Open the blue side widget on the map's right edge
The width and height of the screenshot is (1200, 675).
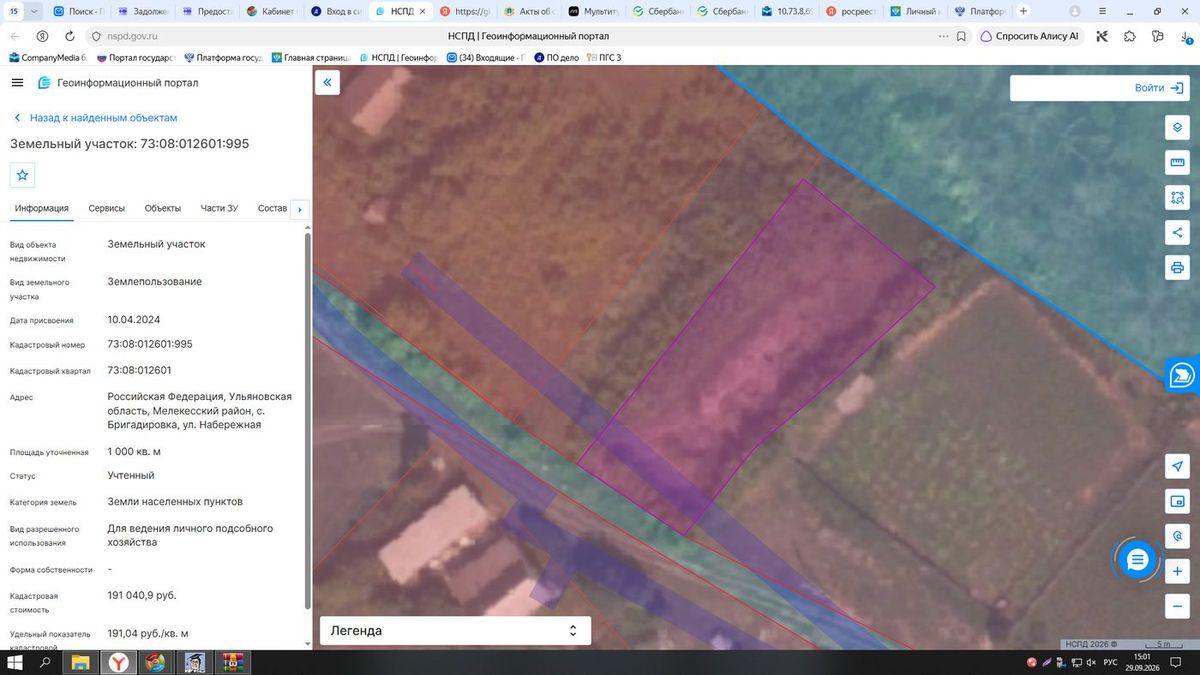(1182, 375)
